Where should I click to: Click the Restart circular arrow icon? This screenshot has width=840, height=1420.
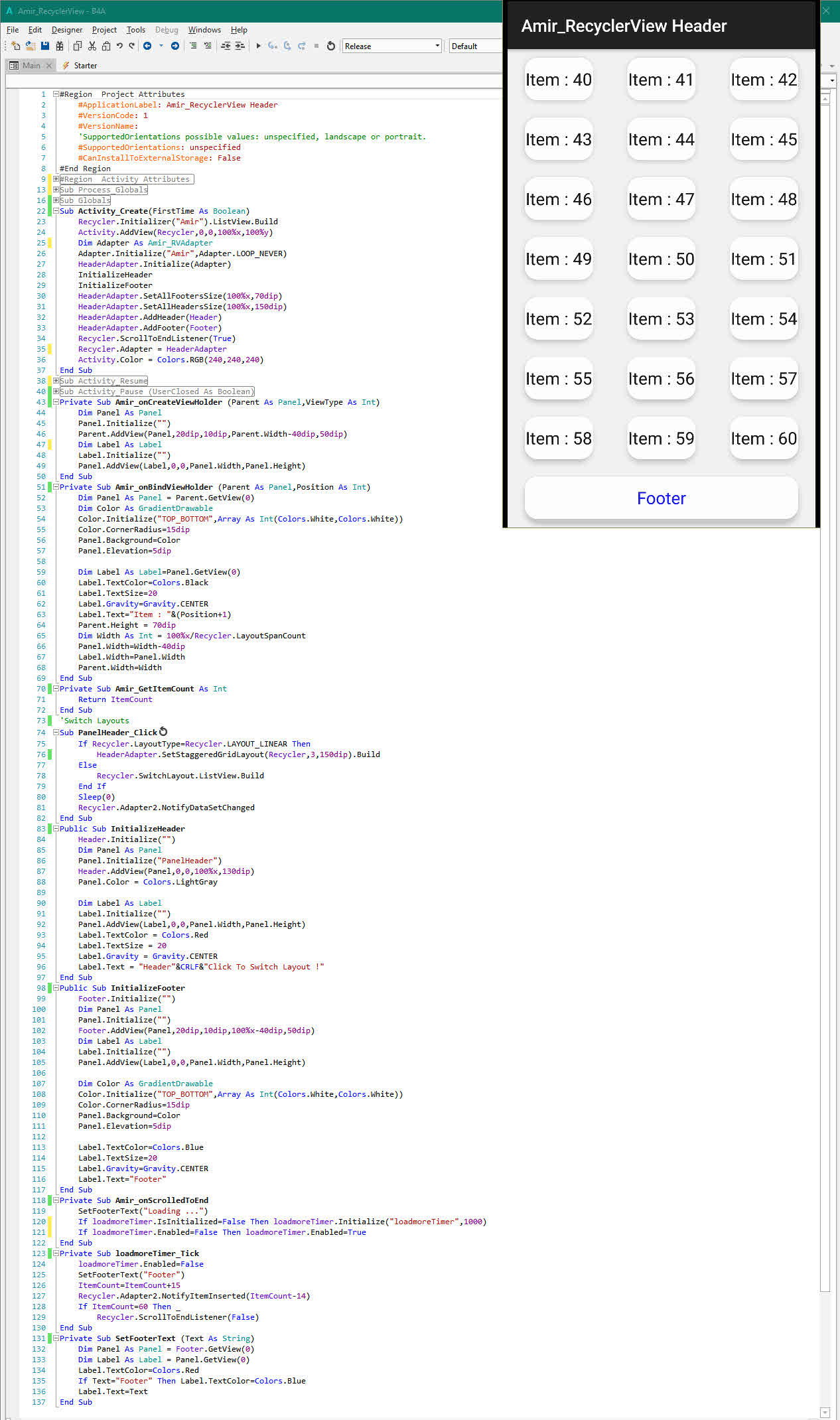tap(331, 46)
